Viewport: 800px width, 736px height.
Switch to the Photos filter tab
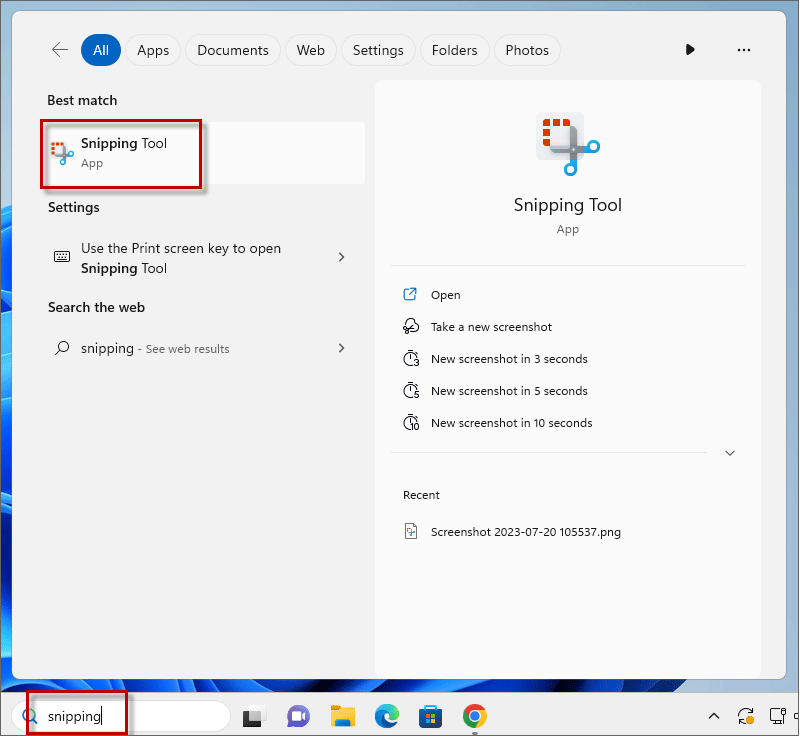coord(527,50)
